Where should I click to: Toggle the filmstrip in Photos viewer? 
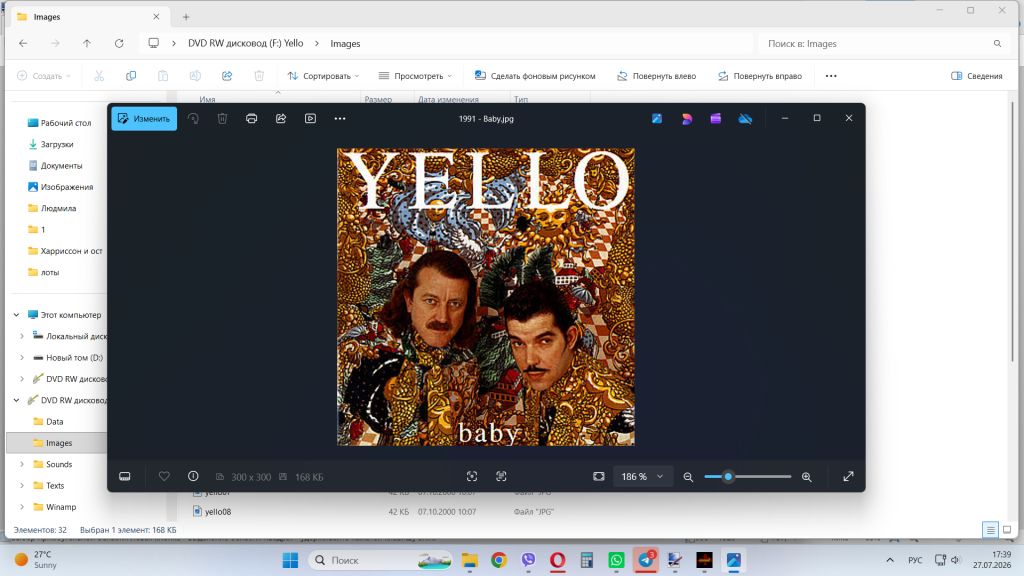125,476
